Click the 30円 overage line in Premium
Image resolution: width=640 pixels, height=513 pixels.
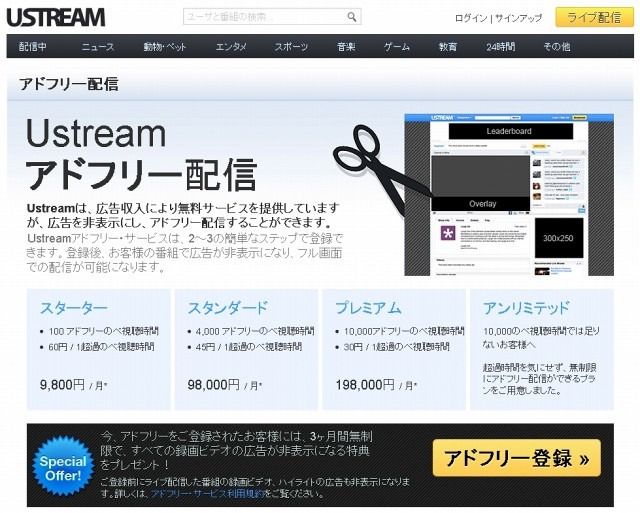tap(396, 347)
